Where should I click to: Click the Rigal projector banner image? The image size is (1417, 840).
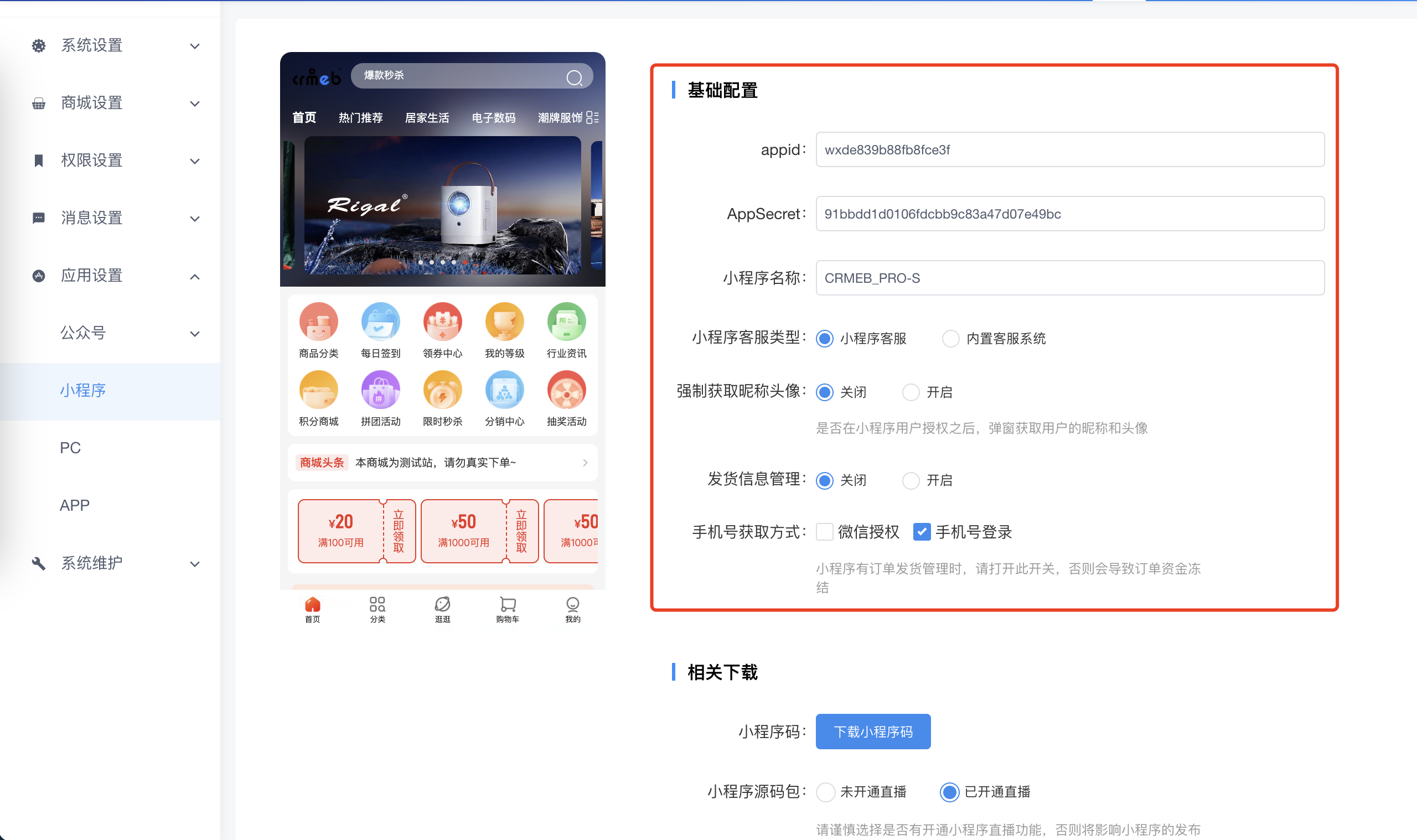point(442,205)
